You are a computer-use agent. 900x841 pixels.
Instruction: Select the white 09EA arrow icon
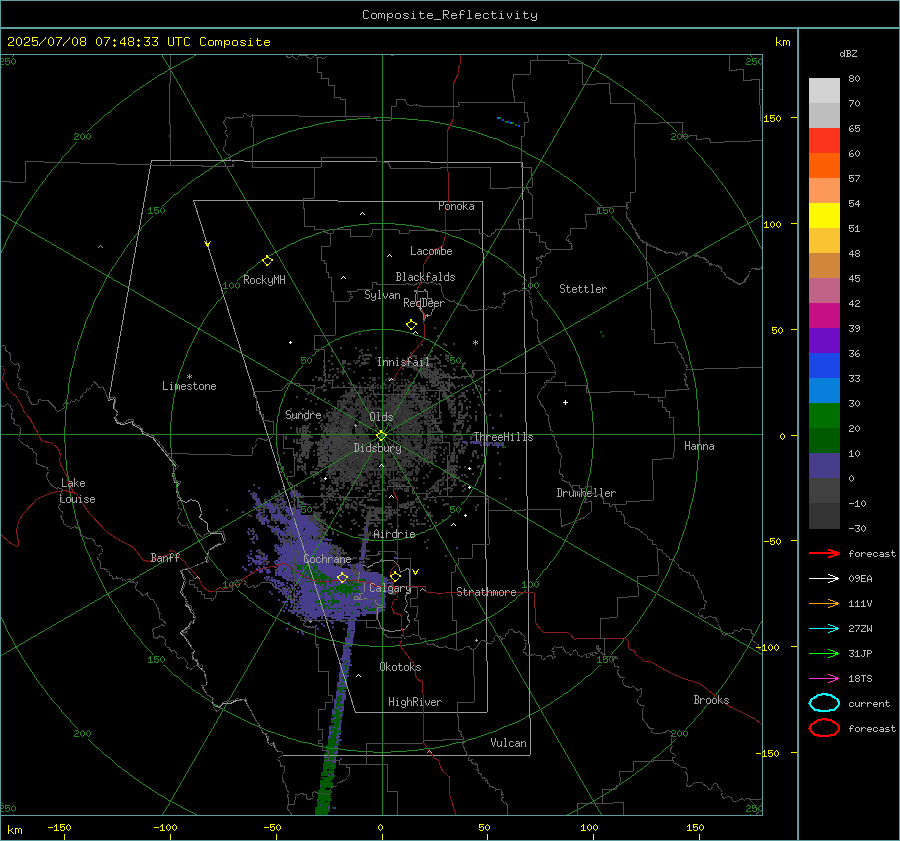coord(824,579)
